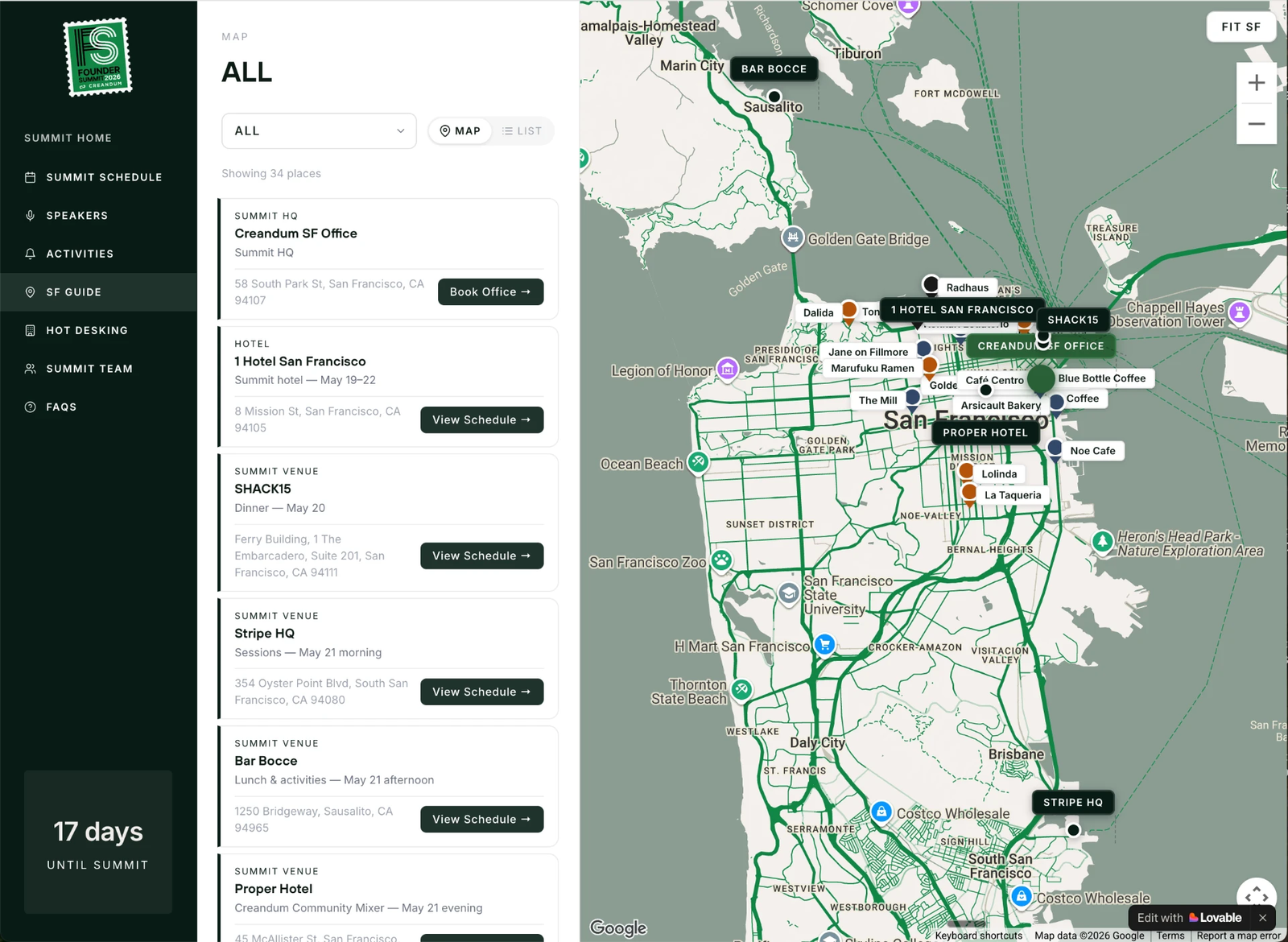Zoom out on the map
The height and width of the screenshot is (942, 1288).
tap(1257, 124)
